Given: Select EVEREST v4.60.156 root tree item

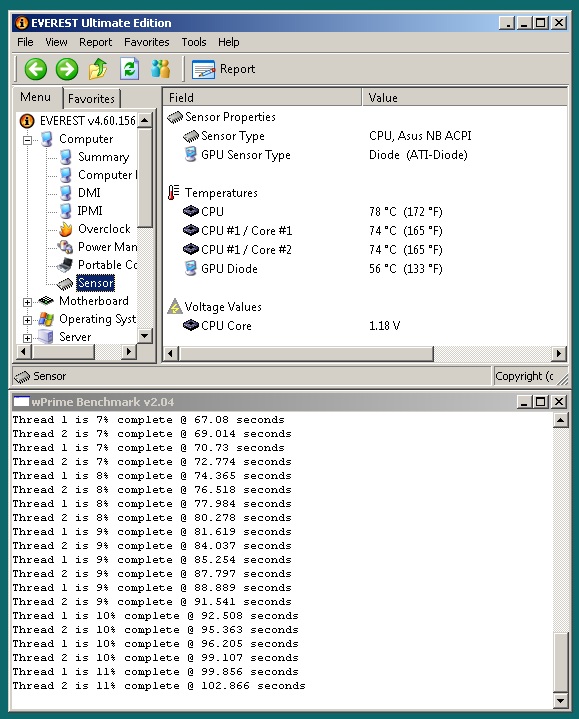Looking at the screenshot, I should coord(88,121).
